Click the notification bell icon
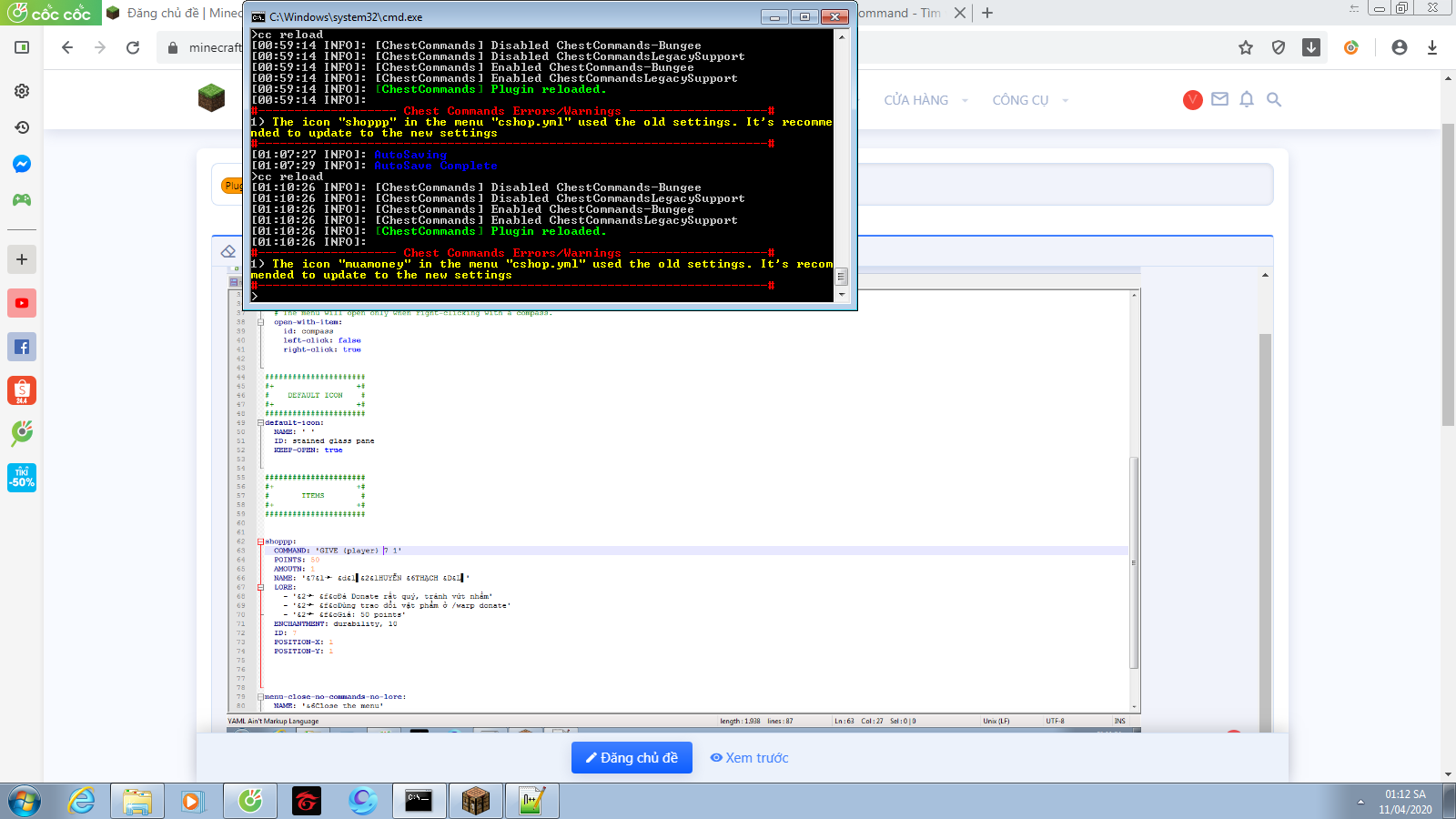Image resolution: width=1456 pixels, height=819 pixels. coord(1247,99)
